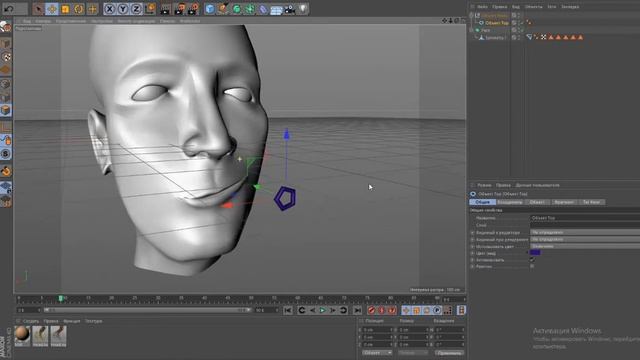The height and width of the screenshot is (360, 640).
Task: Select the highlighted Объект row in Object Manager
Action: pos(496,23)
